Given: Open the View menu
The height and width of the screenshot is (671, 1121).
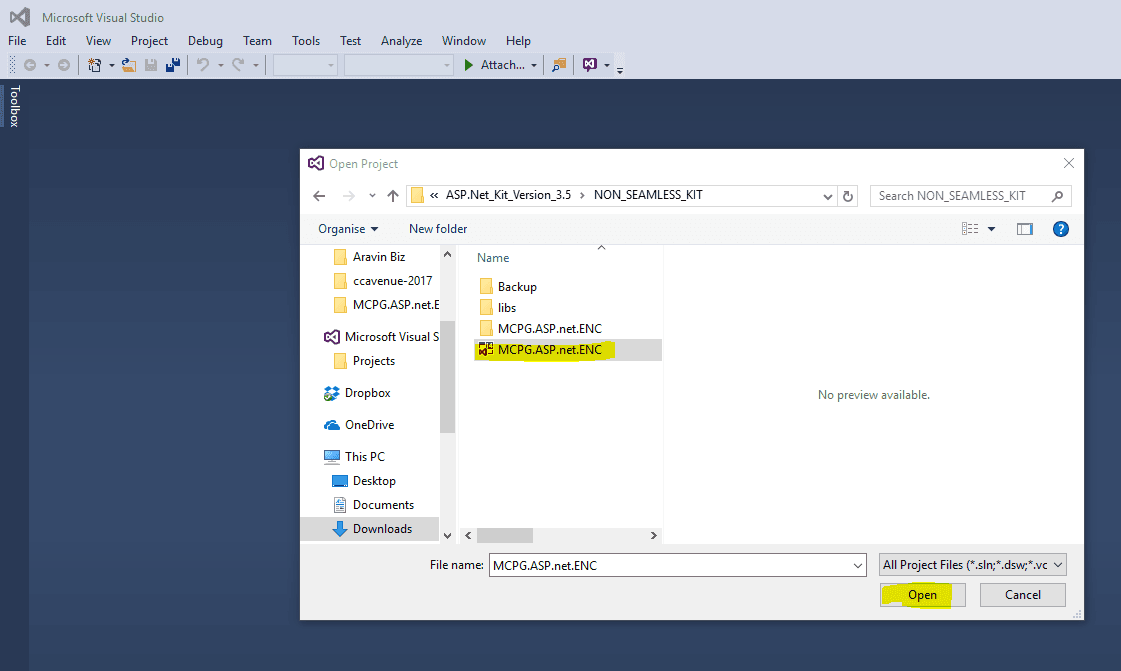Looking at the screenshot, I should (99, 41).
